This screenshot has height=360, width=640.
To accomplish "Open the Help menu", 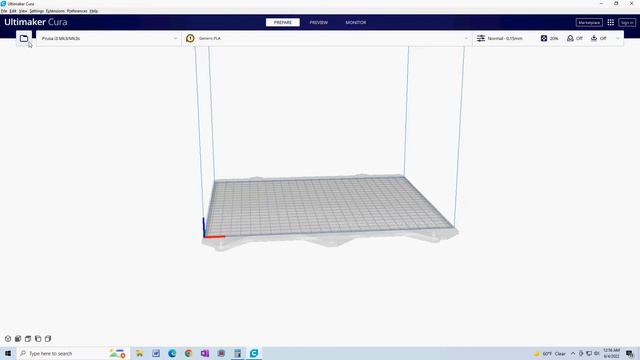I will click(93, 11).
